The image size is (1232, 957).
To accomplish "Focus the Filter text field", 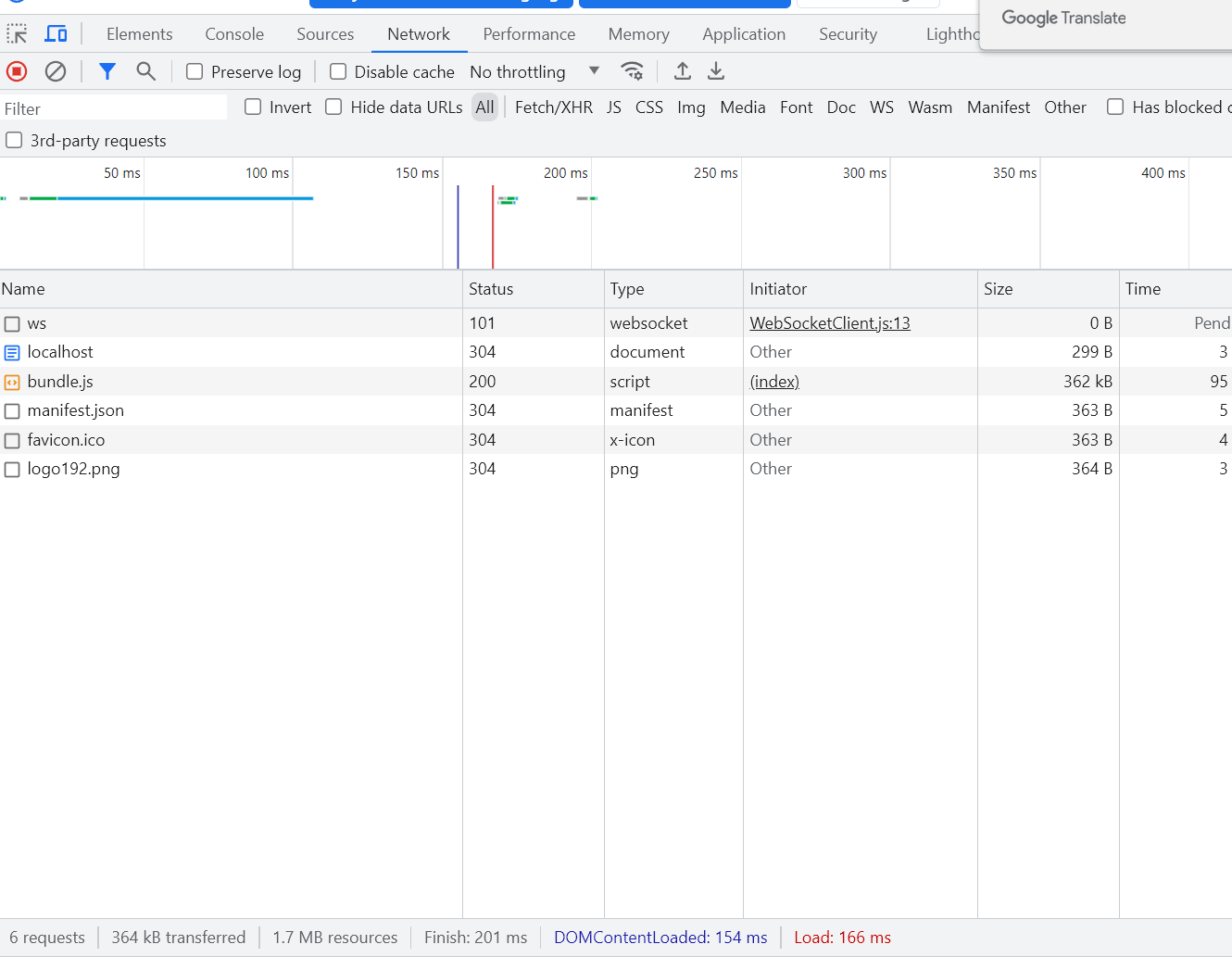I will coord(113,108).
